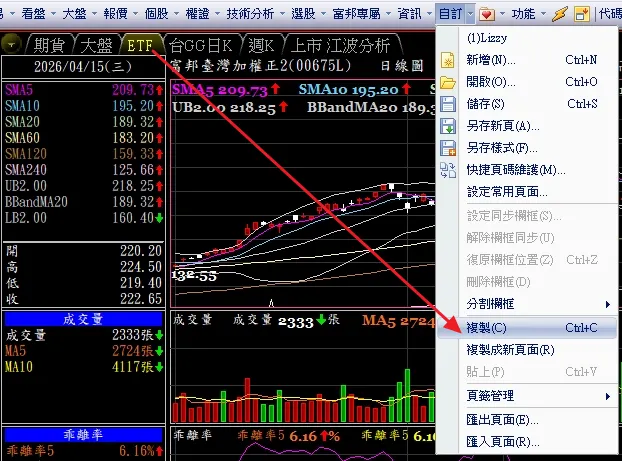This screenshot has height=461, width=622.
Task: Choose 開啟(O)... from the menu
Action: click(x=528, y=82)
